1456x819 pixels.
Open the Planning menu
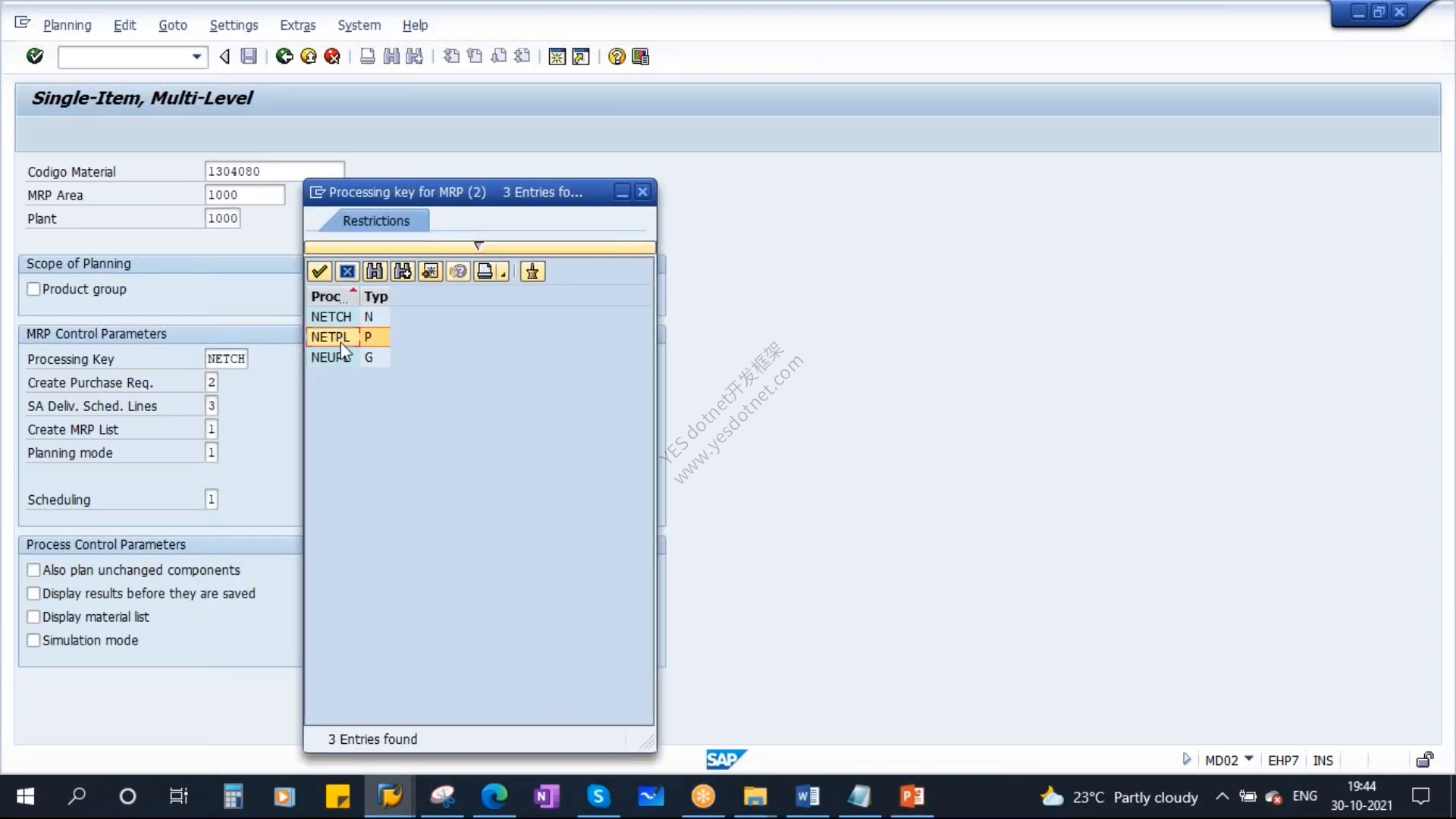(x=67, y=25)
